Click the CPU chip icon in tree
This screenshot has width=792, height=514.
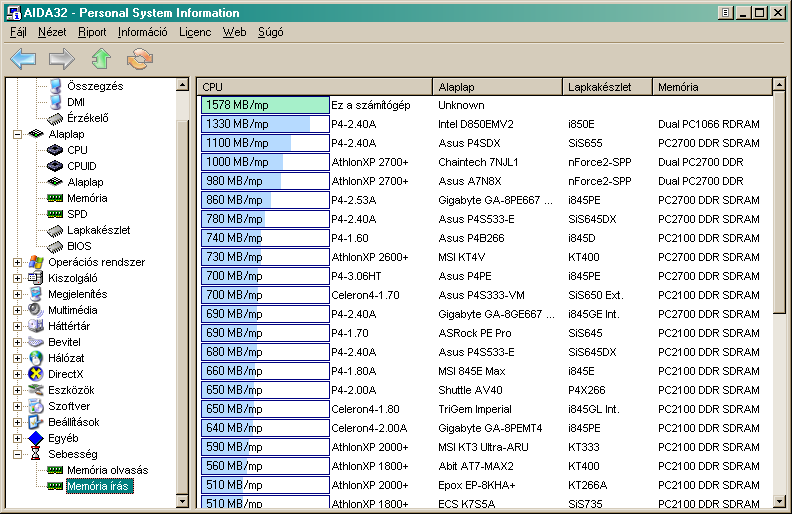55,150
